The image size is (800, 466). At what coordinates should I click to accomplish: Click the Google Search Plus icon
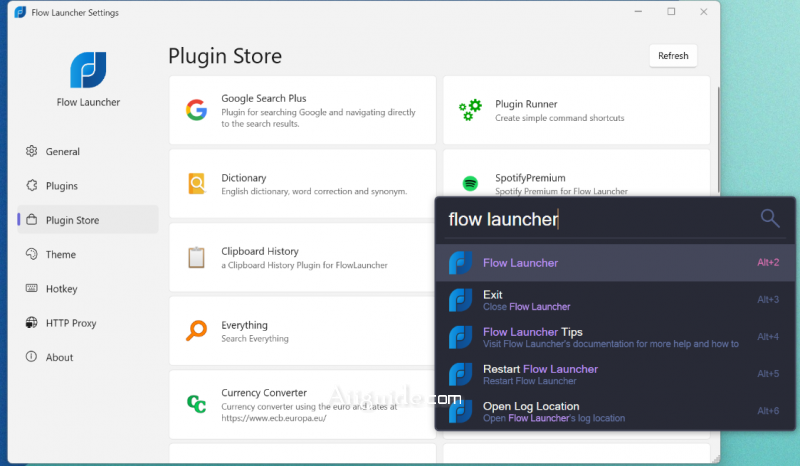[x=196, y=110]
